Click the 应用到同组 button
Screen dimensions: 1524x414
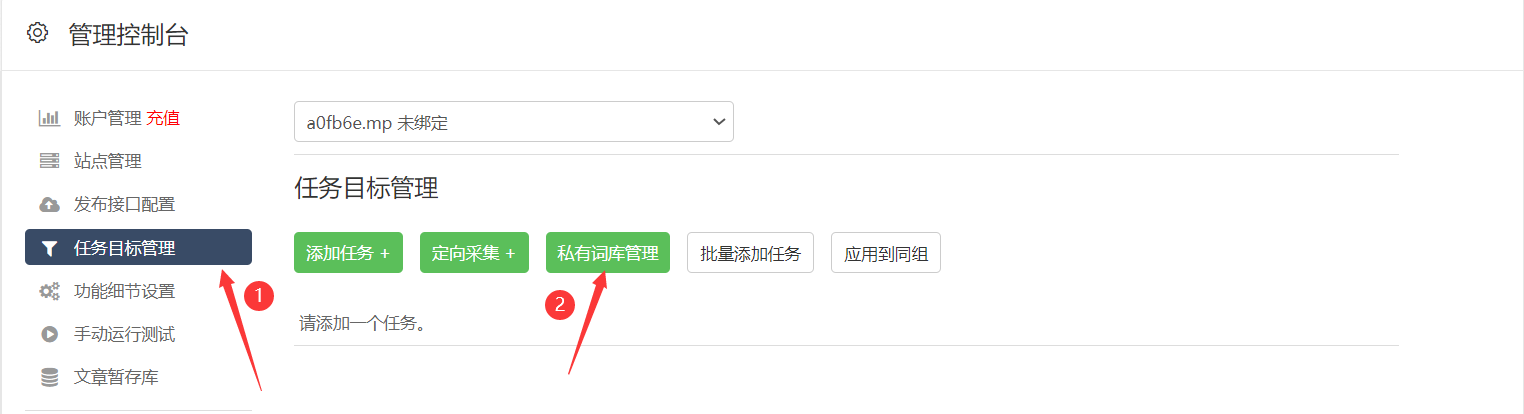(x=886, y=253)
